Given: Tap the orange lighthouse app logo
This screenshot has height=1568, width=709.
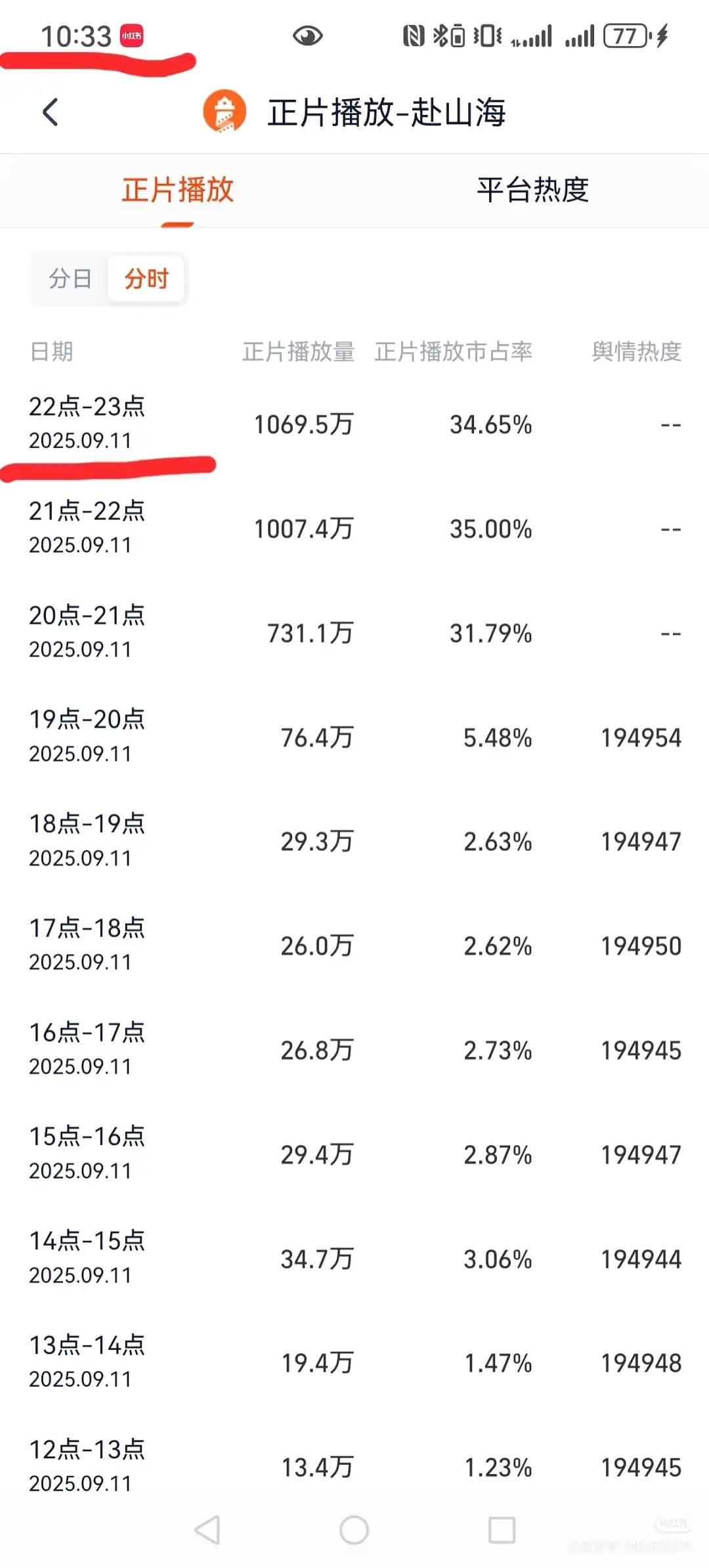Looking at the screenshot, I should [225, 112].
